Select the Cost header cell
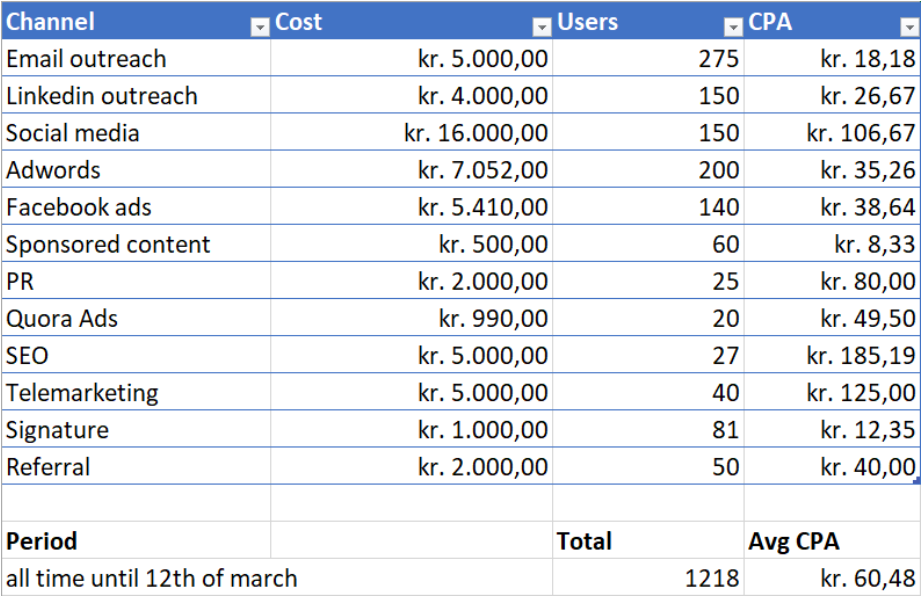This screenshot has width=922, height=597. click(x=412, y=21)
